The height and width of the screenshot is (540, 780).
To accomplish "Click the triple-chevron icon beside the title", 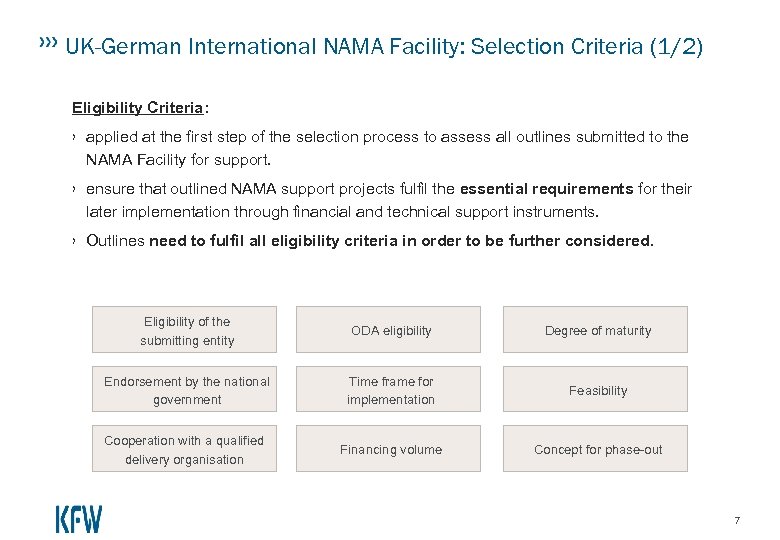I will click(46, 43).
